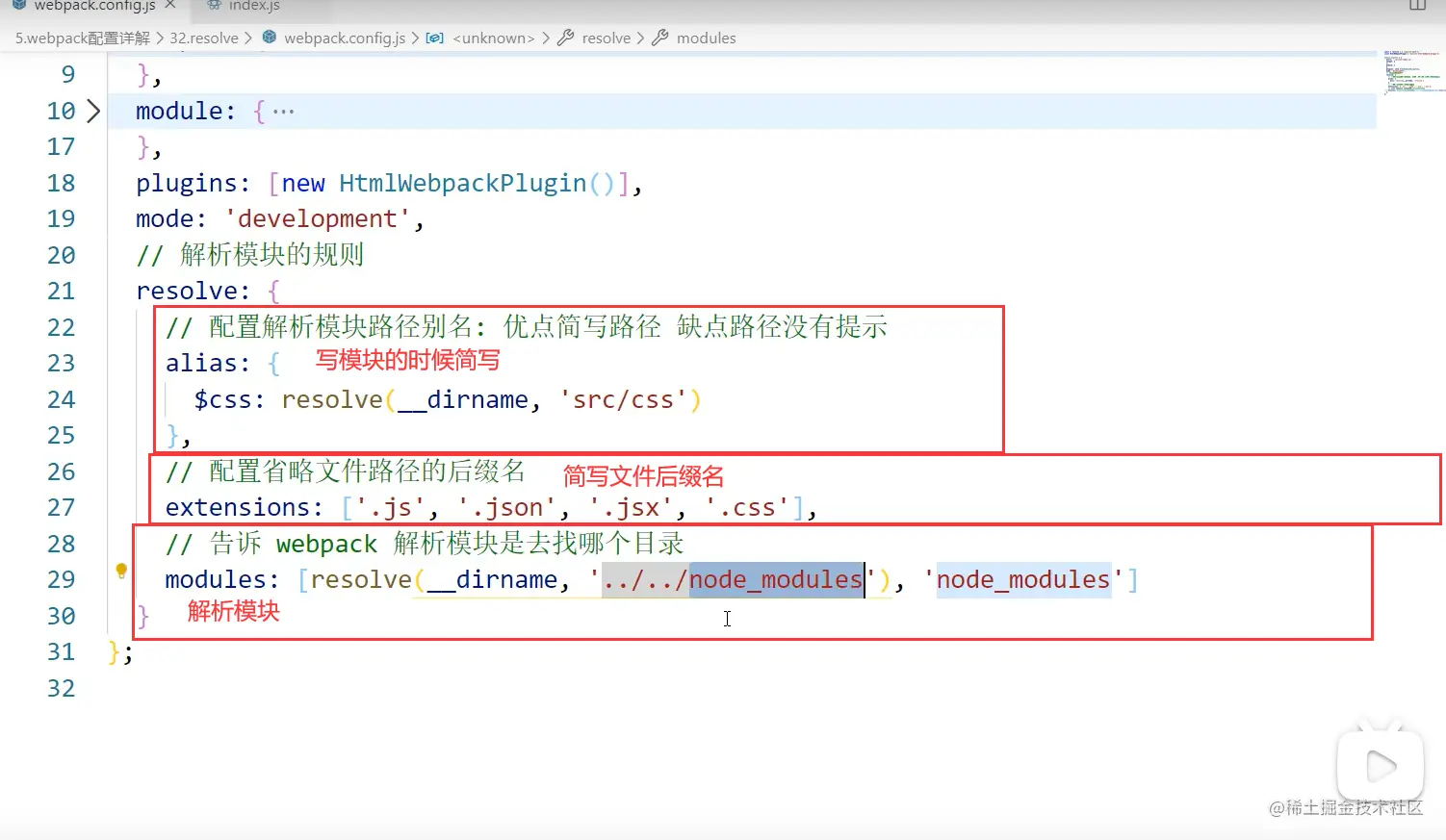The height and width of the screenshot is (840, 1446).
Task: Click the 'resolve:' key on line 21
Action: tap(193, 292)
